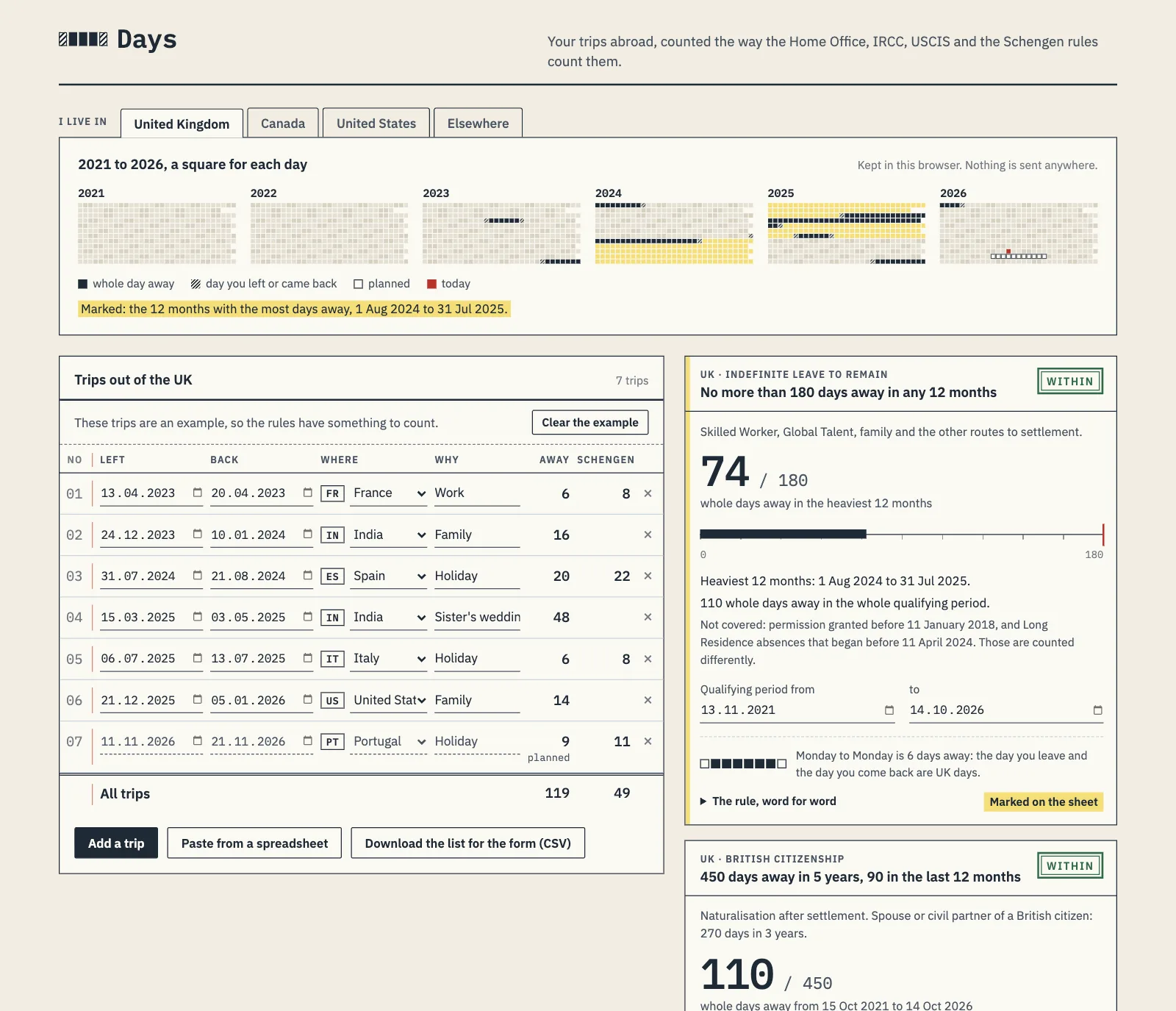This screenshot has width=1176, height=1011.
Task: Switch to the Canada tab
Action: point(283,124)
